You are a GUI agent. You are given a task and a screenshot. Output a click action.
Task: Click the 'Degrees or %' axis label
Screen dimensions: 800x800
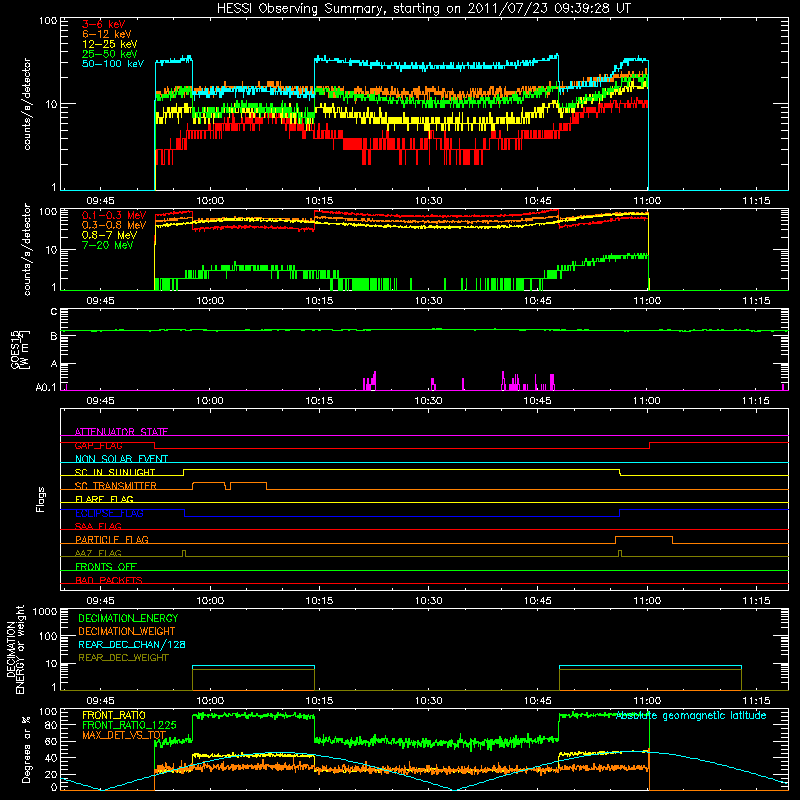coord(26,749)
